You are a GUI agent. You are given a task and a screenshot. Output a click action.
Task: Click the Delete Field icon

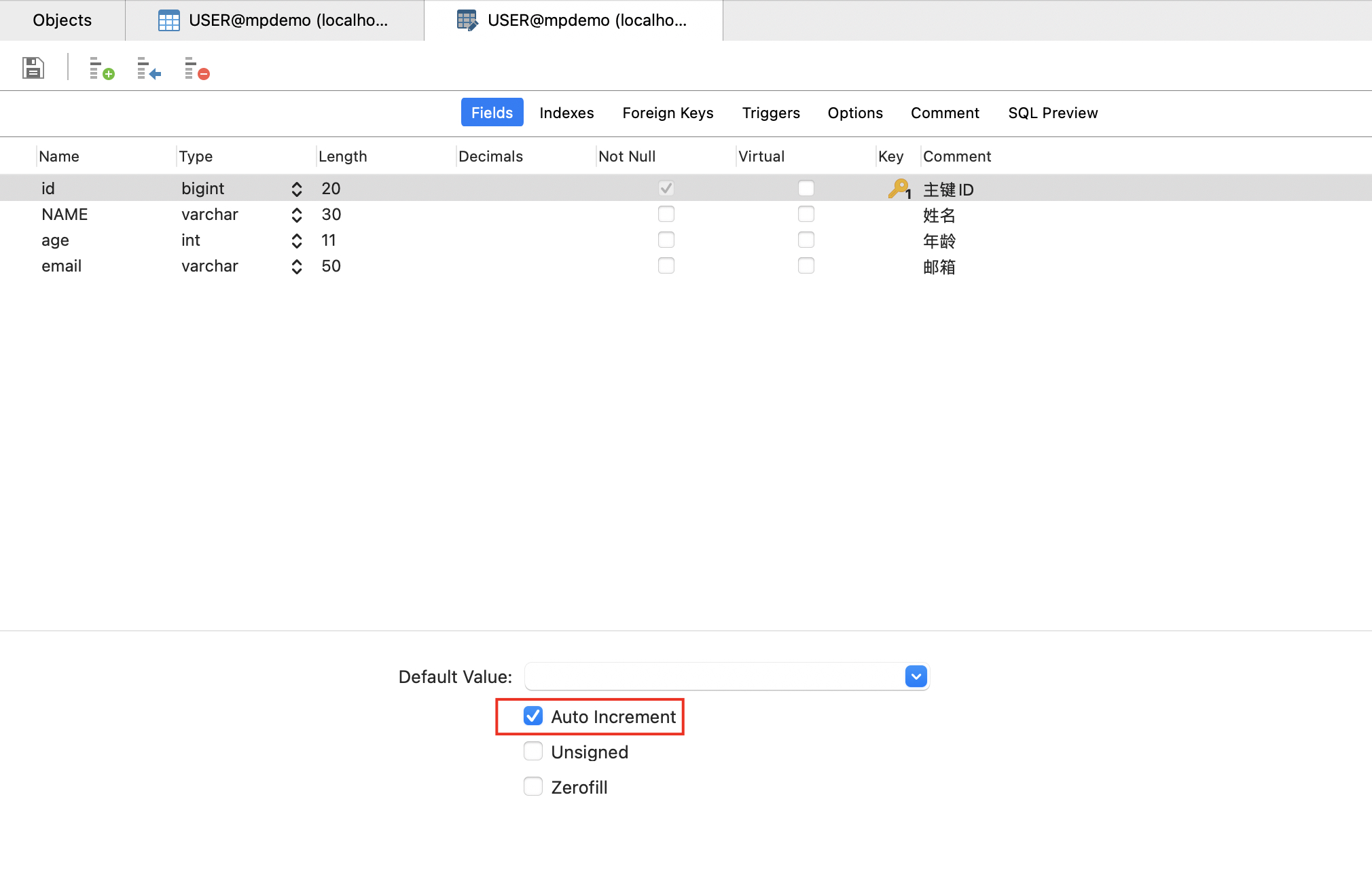196,68
